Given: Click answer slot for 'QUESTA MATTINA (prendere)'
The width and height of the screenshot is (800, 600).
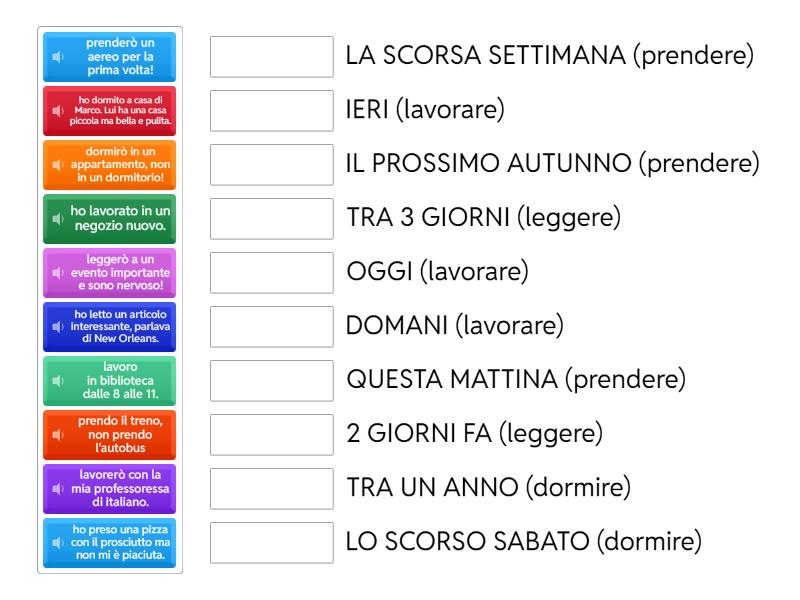Looking at the screenshot, I should (272, 381).
